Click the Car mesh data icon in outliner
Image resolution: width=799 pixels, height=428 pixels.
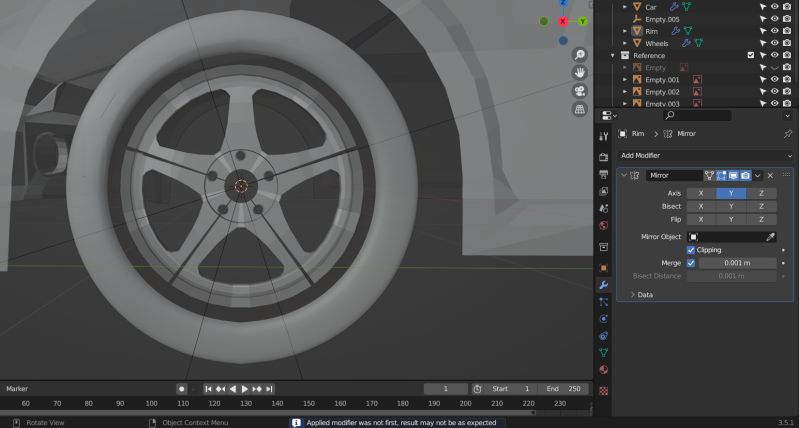(x=687, y=7)
